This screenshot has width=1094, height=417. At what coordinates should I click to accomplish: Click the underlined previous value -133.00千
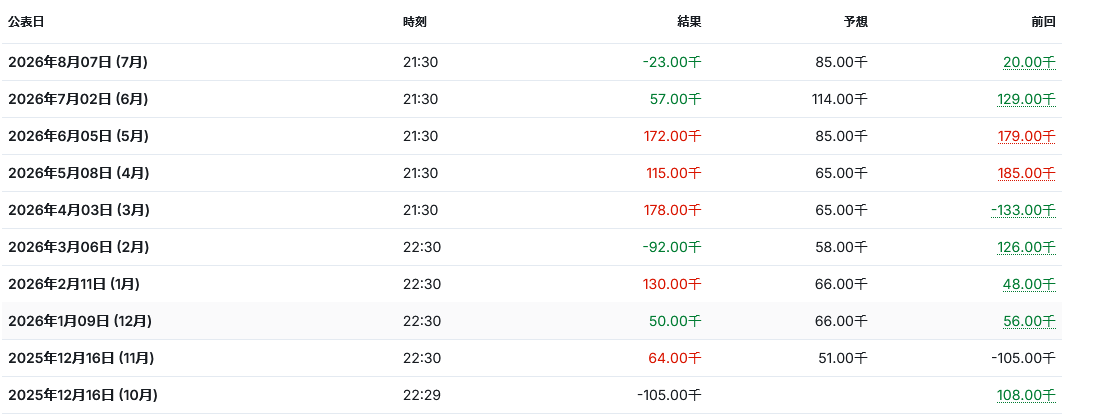(x=1023, y=210)
